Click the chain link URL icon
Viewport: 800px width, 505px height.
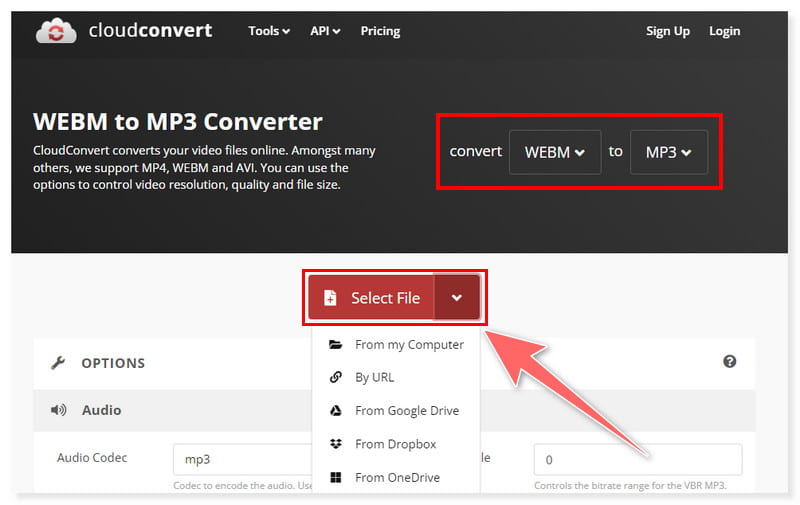click(335, 377)
